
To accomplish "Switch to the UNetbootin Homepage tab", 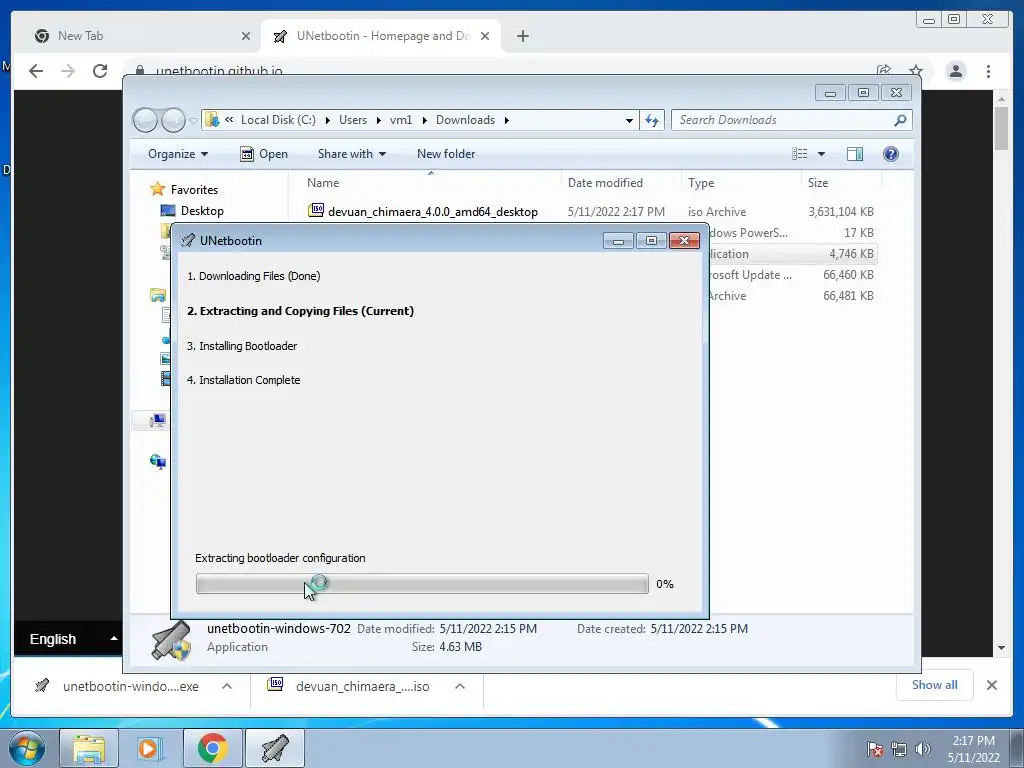I will (383, 36).
